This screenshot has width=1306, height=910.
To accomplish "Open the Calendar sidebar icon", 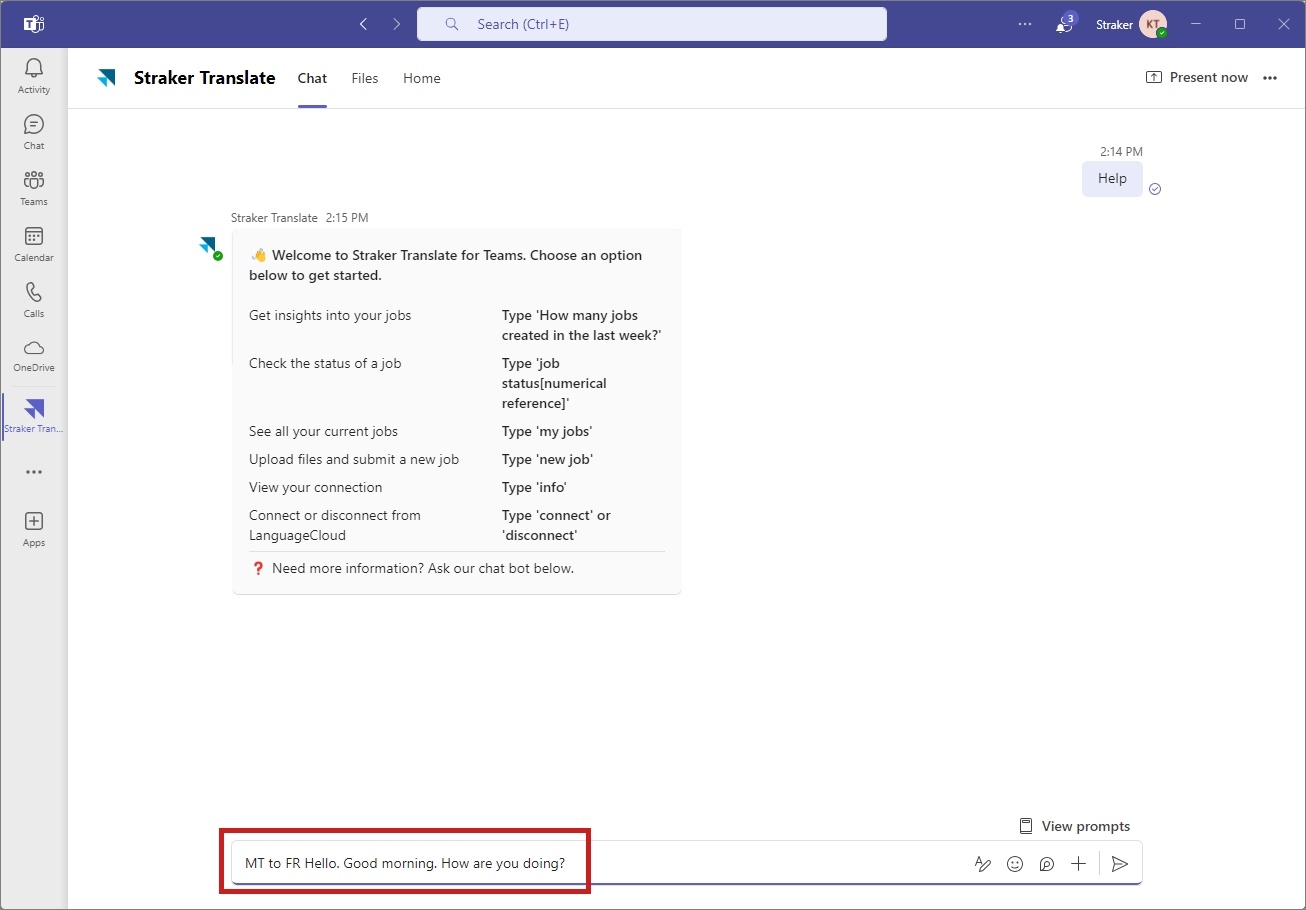I will (x=34, y=244).
